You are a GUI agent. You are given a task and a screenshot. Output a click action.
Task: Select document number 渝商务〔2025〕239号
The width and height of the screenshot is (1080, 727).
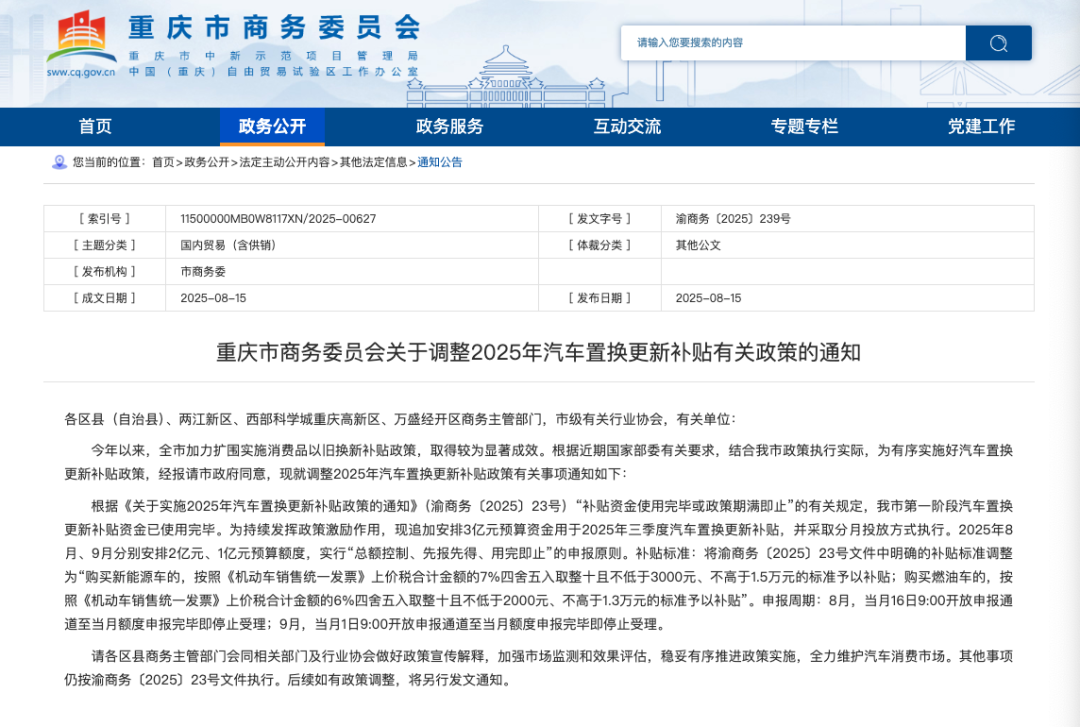[x=733, y=219]
